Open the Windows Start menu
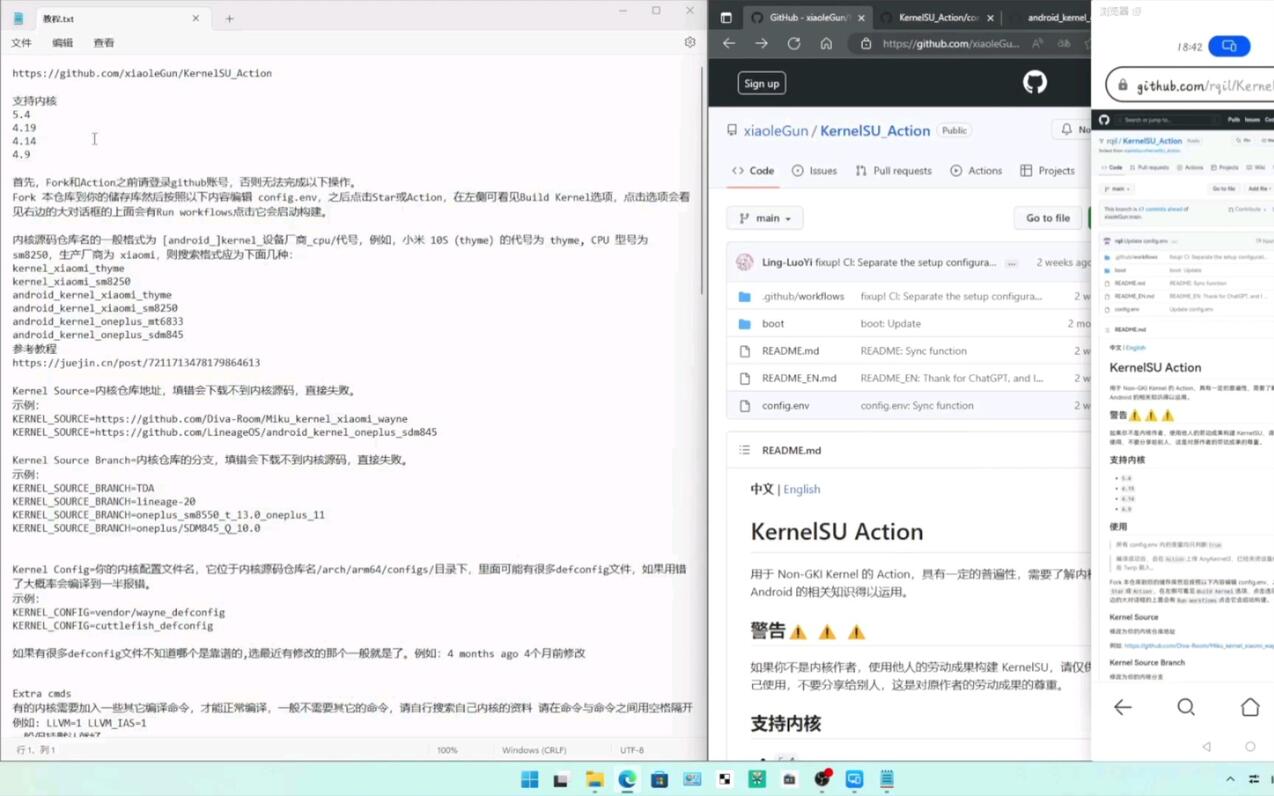This screenshot has height=796, width=1274. point(529,779)
